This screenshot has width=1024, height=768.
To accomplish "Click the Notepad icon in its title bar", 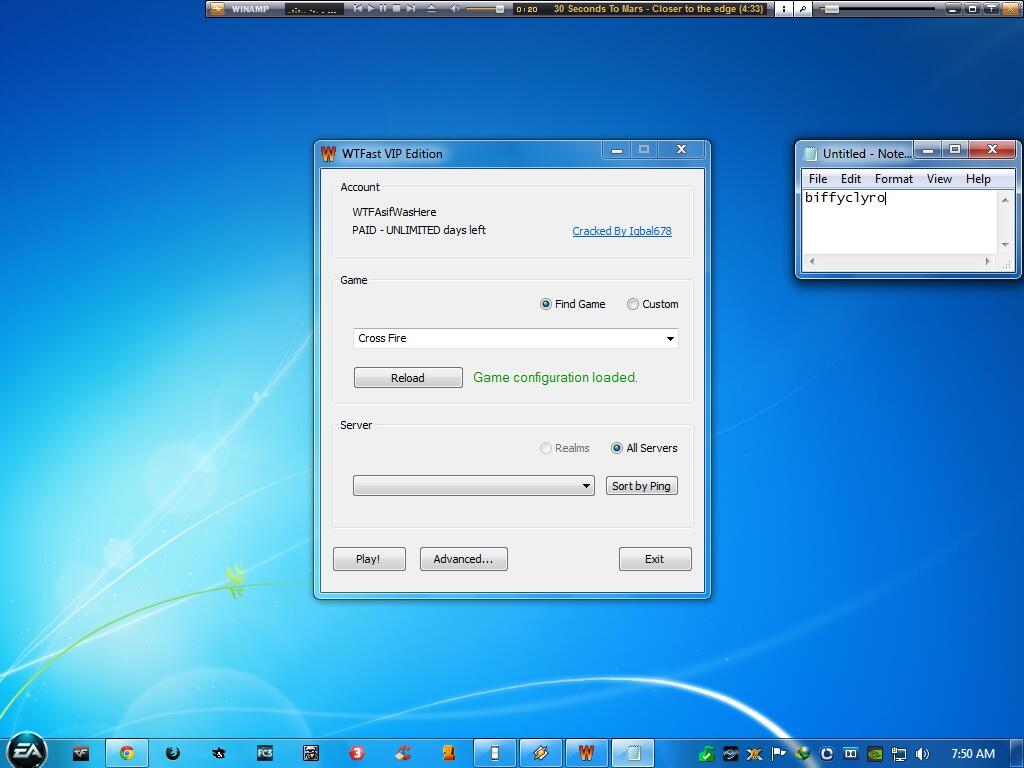I will point(810,153).
